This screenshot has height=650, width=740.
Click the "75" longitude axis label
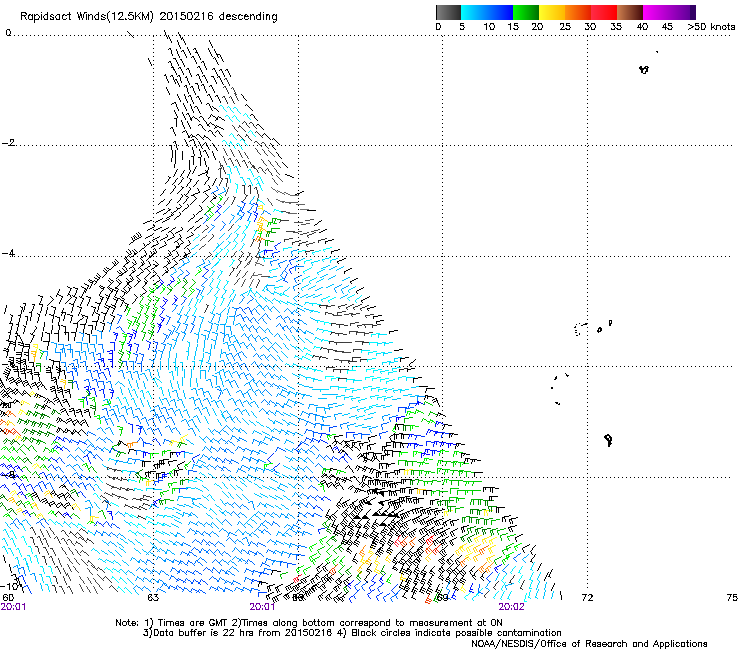(x=732, y=598)
